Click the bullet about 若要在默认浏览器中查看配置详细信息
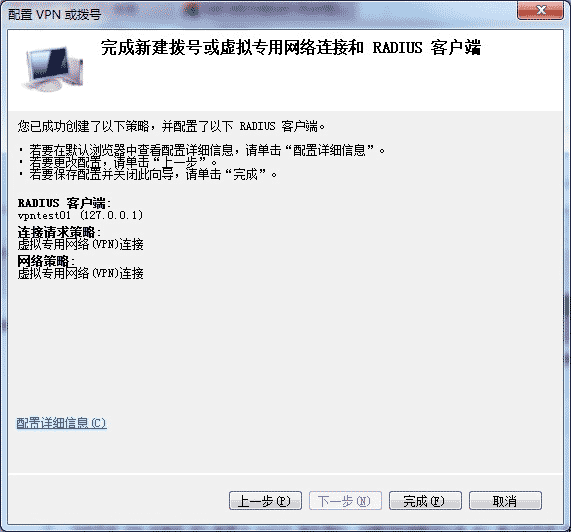Screen dimensions: 571x532 201,150
